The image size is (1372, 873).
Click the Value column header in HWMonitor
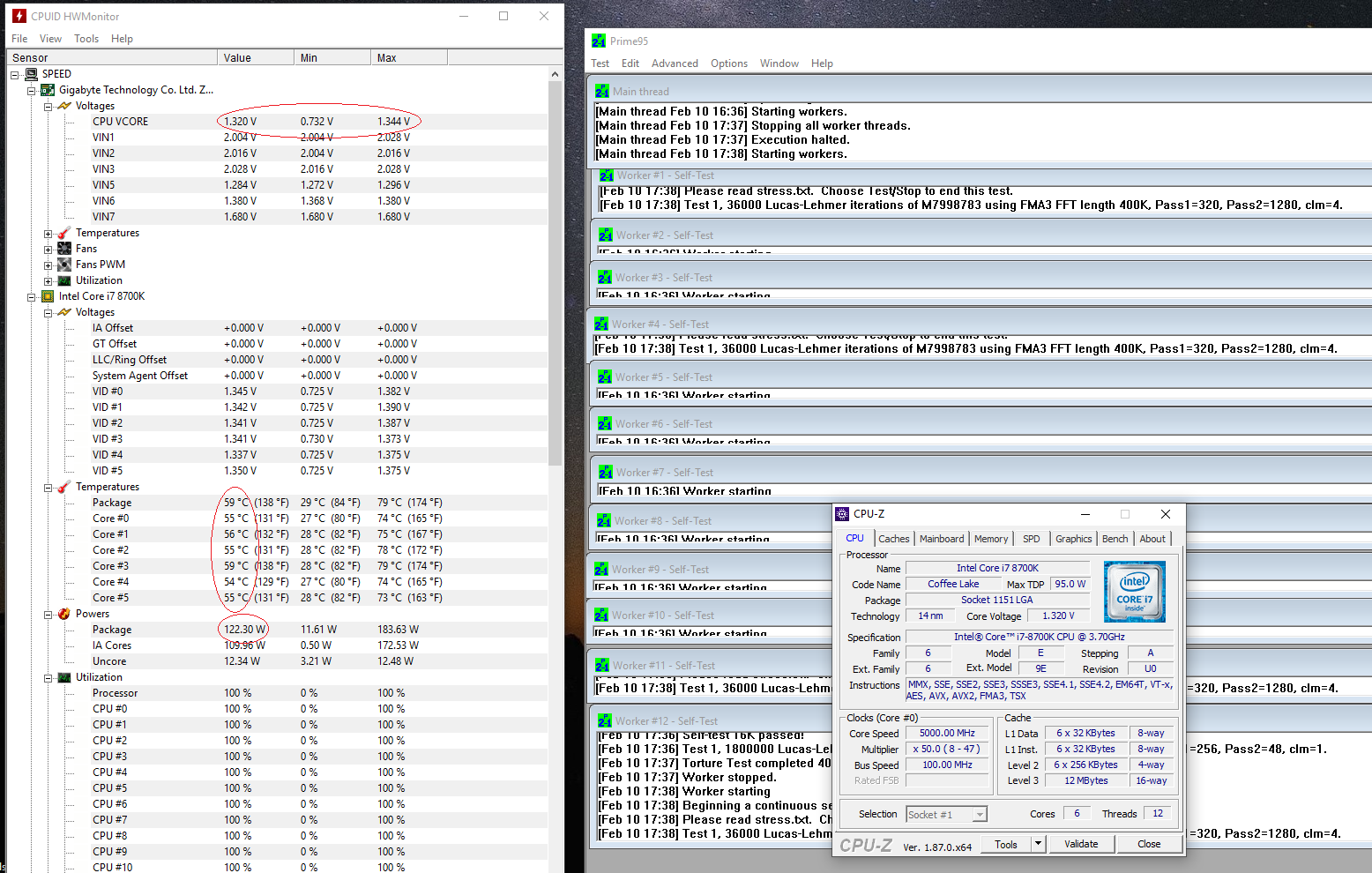point(256,58)
